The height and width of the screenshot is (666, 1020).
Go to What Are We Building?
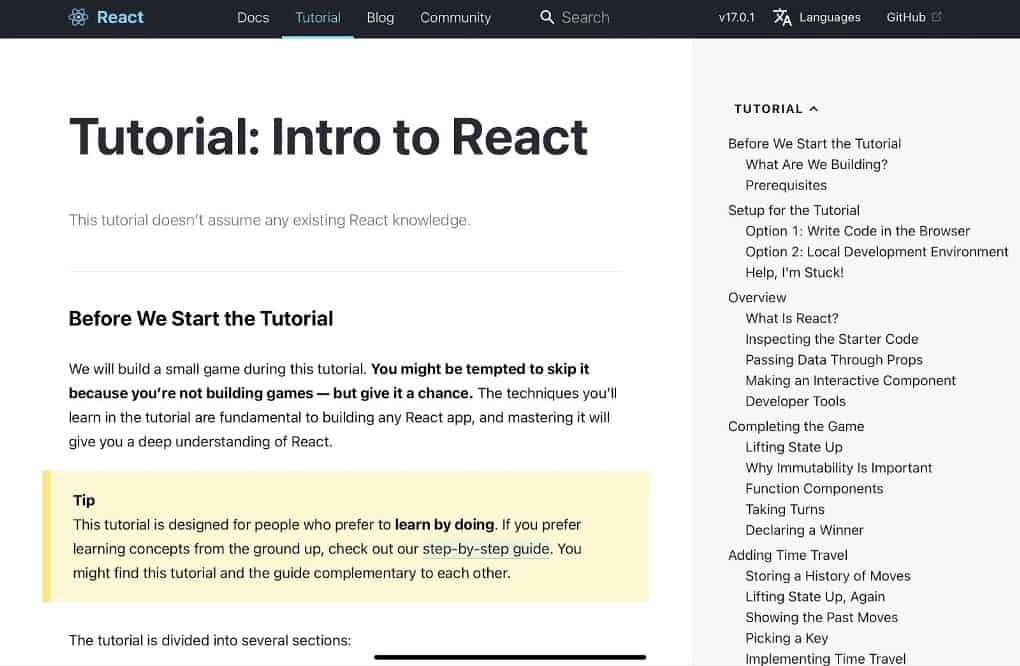[816, 165]
